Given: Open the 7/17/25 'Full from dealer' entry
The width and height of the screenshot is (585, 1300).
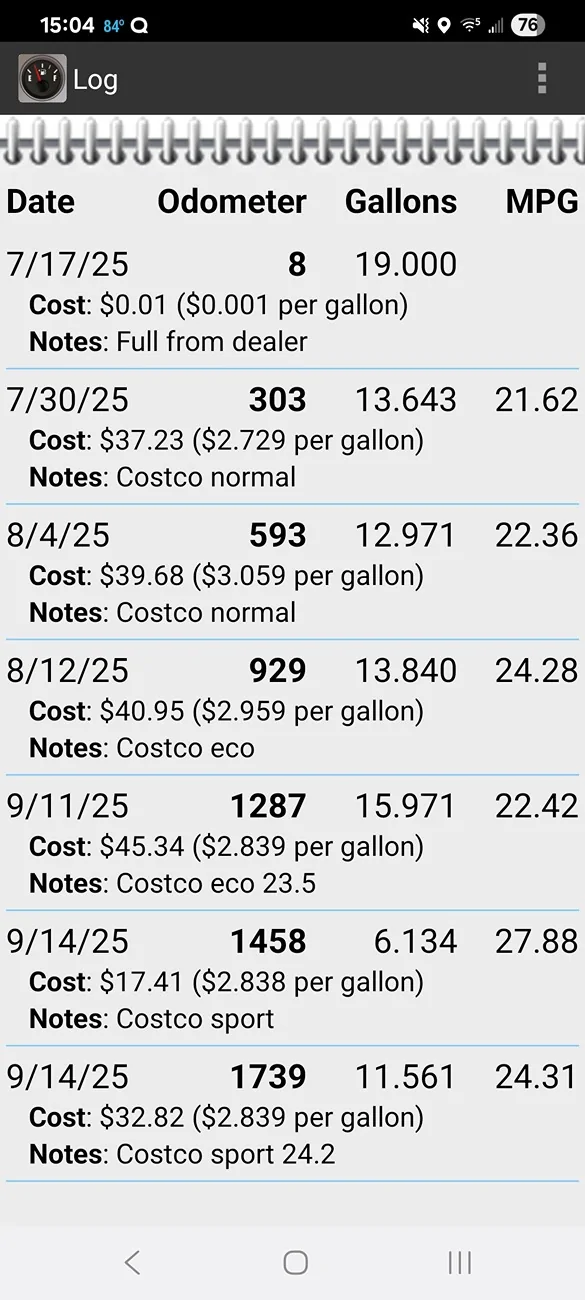Looking at the screenshot, I should click(x=290, y=302).
